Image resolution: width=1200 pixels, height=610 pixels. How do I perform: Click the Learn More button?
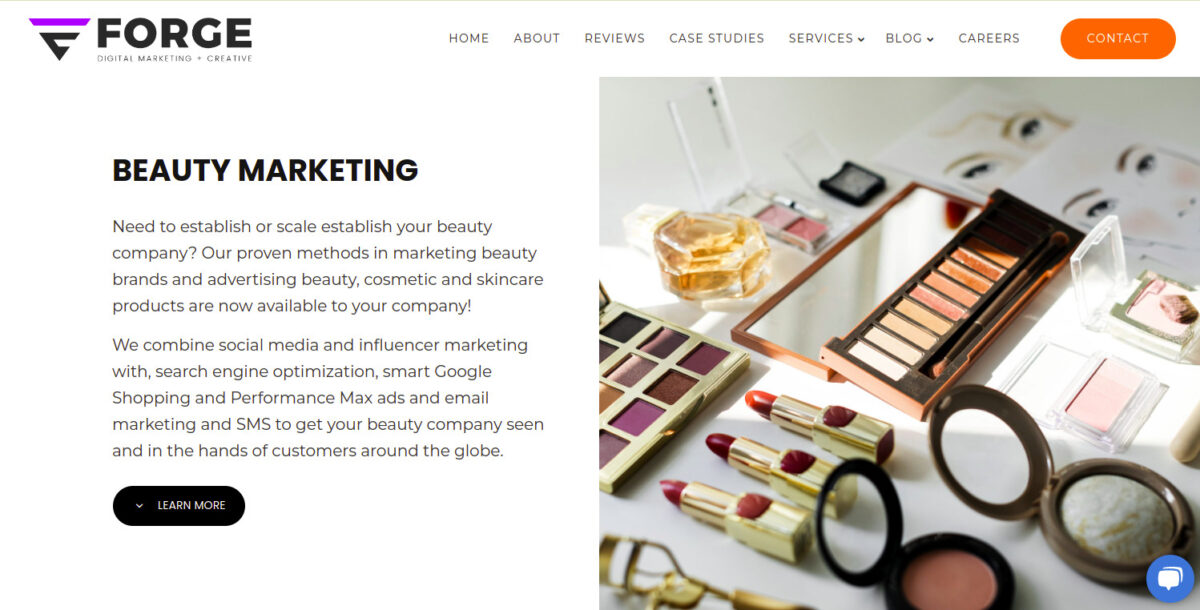tap(179, 506)
